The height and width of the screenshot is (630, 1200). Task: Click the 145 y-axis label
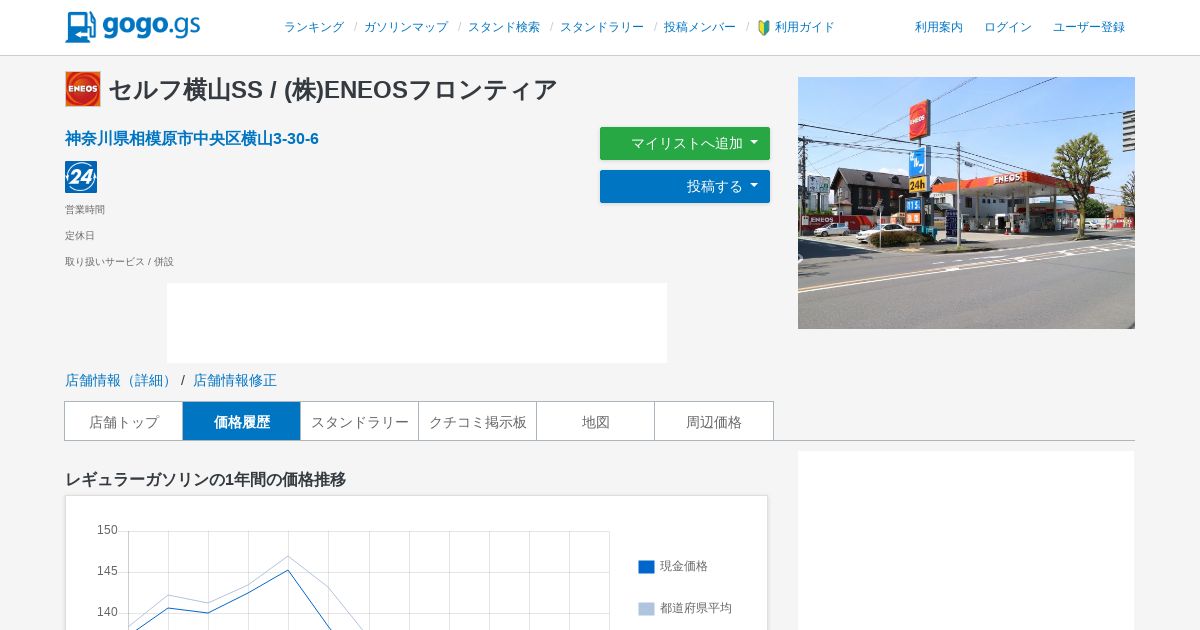pos(107,571)
